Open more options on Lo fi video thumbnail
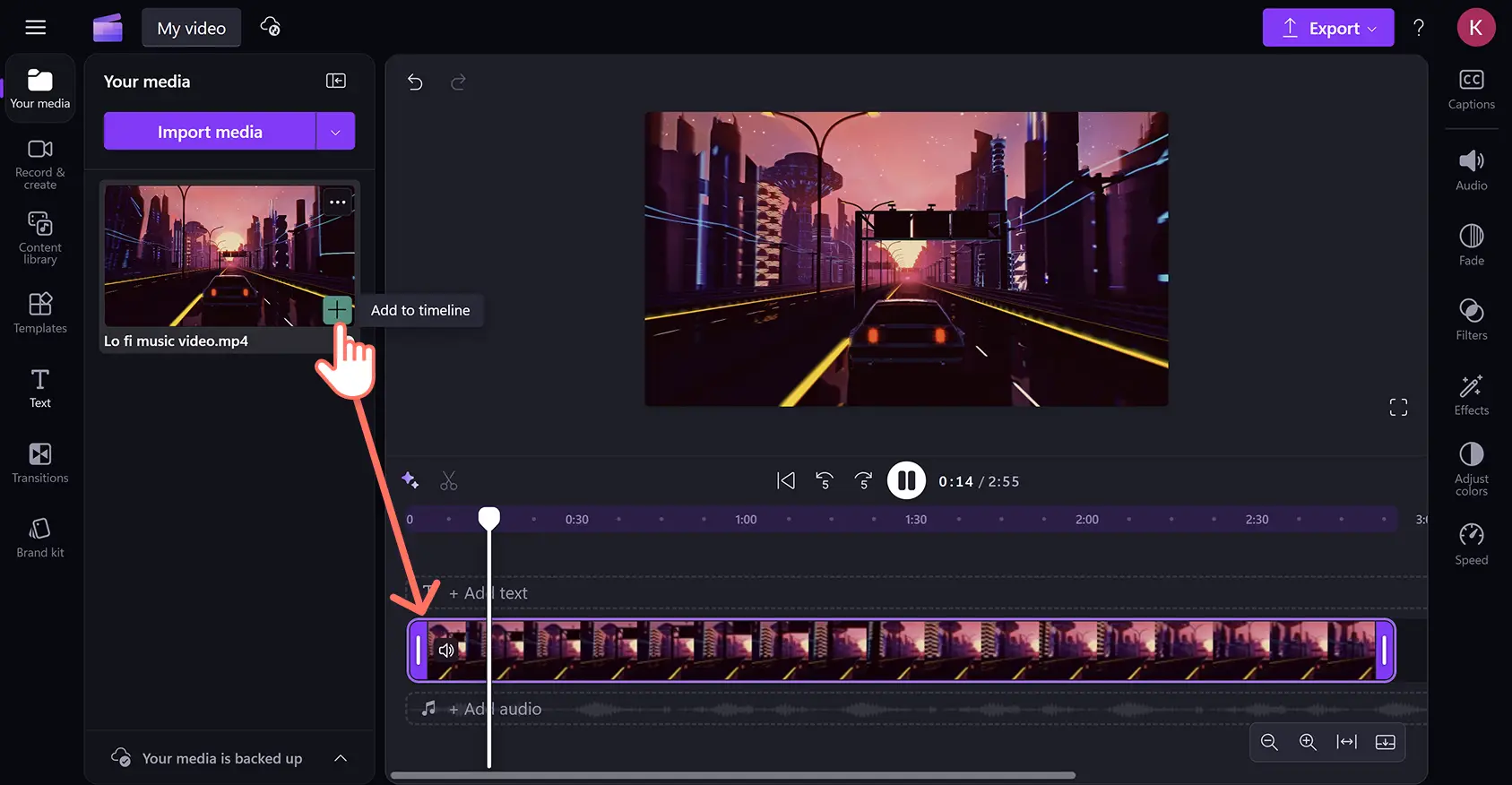The width and height of the screenshot is (1512, 785). pos(337,202)
